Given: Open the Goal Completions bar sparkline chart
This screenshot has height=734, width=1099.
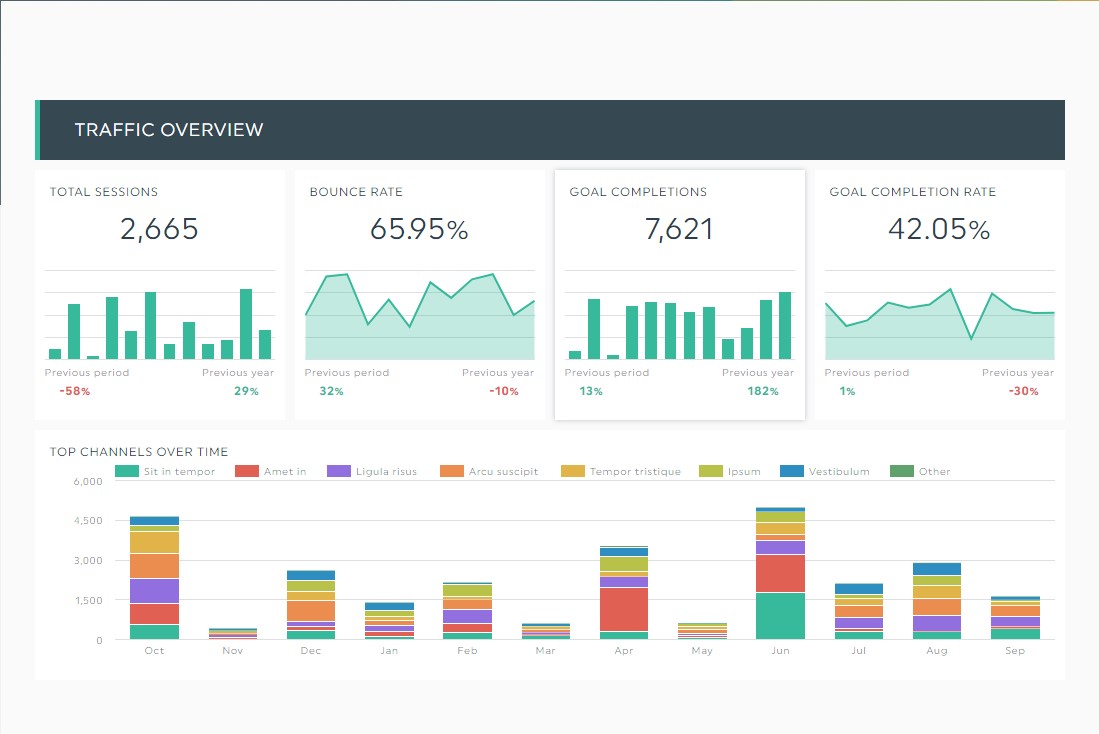Looking at the screenshot, I should (680, 315).
